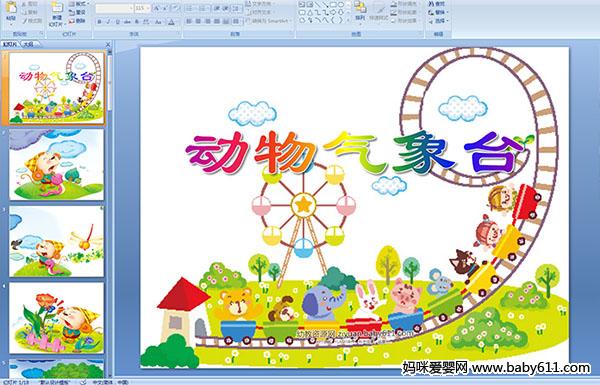This screenshot has height=385, width=600.
Task: Click the Delete slide icon
Action: pos(77,21)
